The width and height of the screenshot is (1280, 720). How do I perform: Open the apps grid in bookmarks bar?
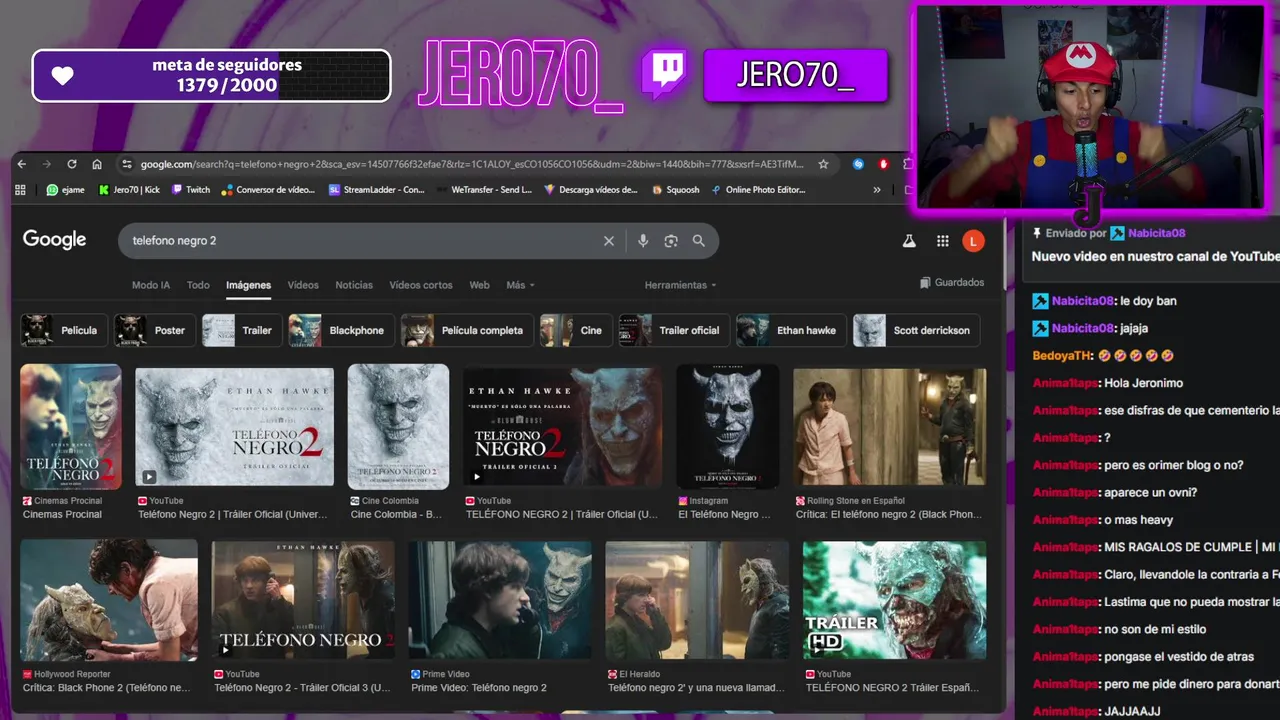[x=20, y=189]
